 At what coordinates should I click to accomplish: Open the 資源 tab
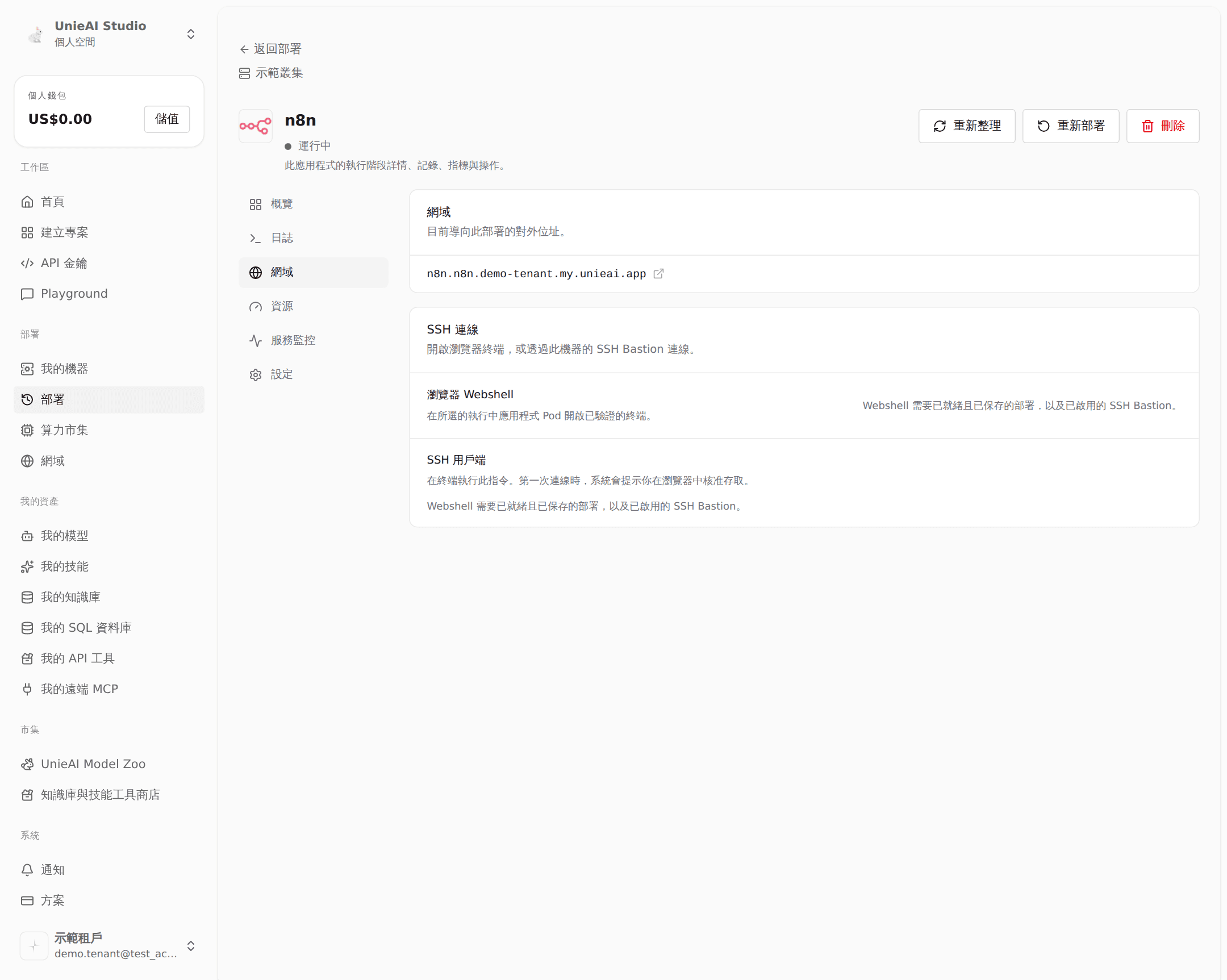pyautogui.click(x=314, y=307)
